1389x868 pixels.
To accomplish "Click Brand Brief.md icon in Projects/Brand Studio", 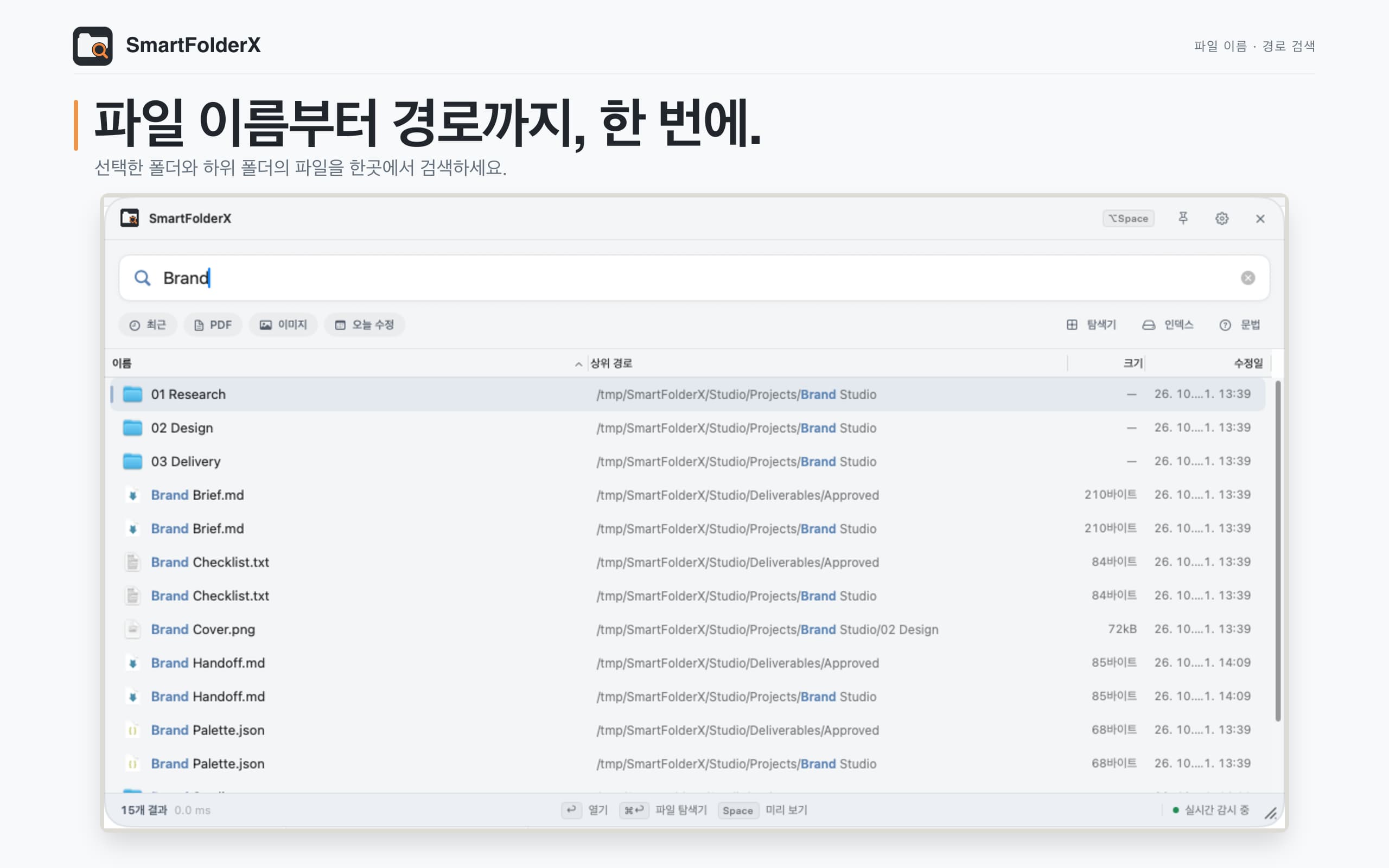I will coord(132,529).
